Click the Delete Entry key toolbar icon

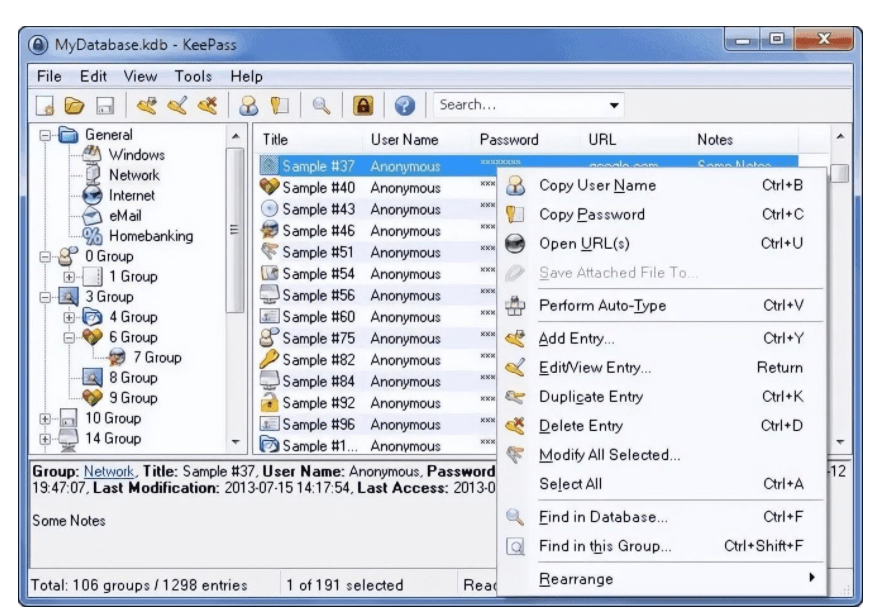207,105
